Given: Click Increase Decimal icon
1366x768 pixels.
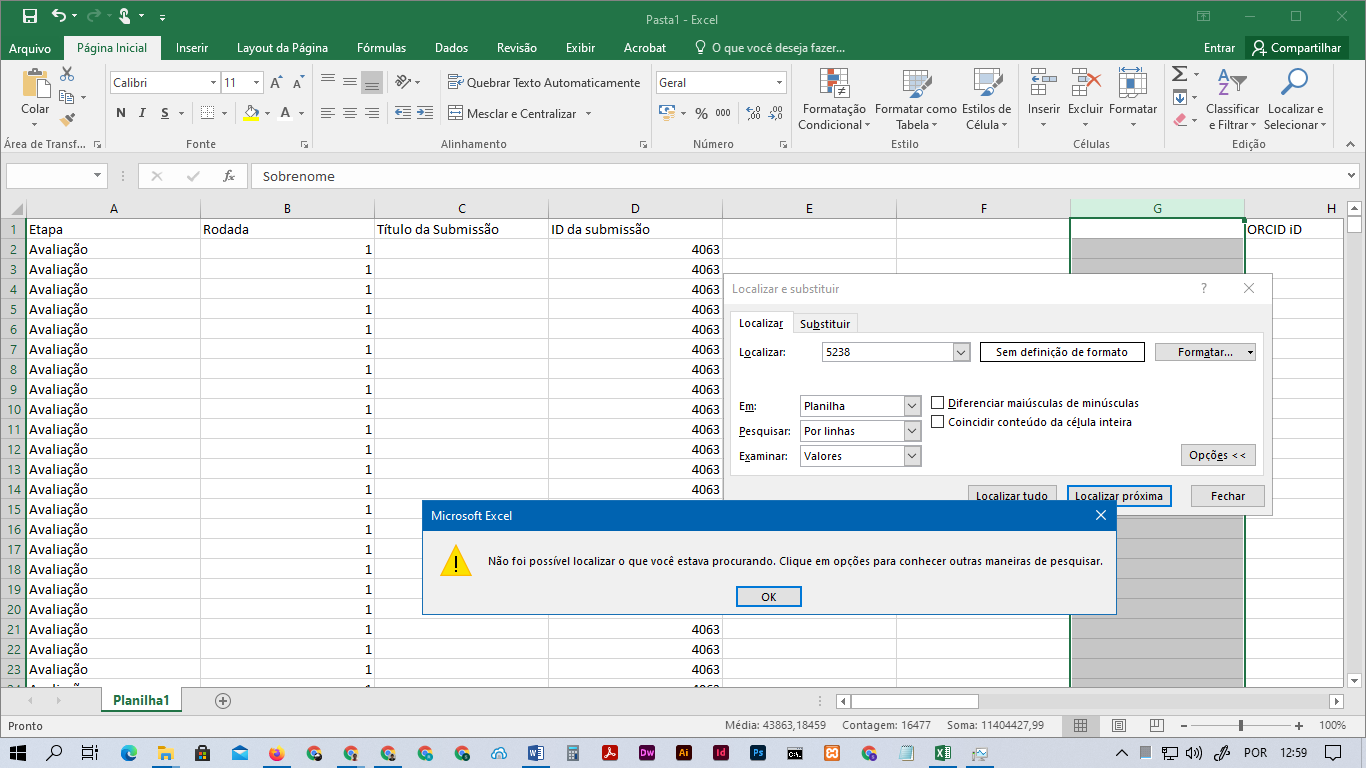Looking at the screenshot, I should [x=753, y=113].
